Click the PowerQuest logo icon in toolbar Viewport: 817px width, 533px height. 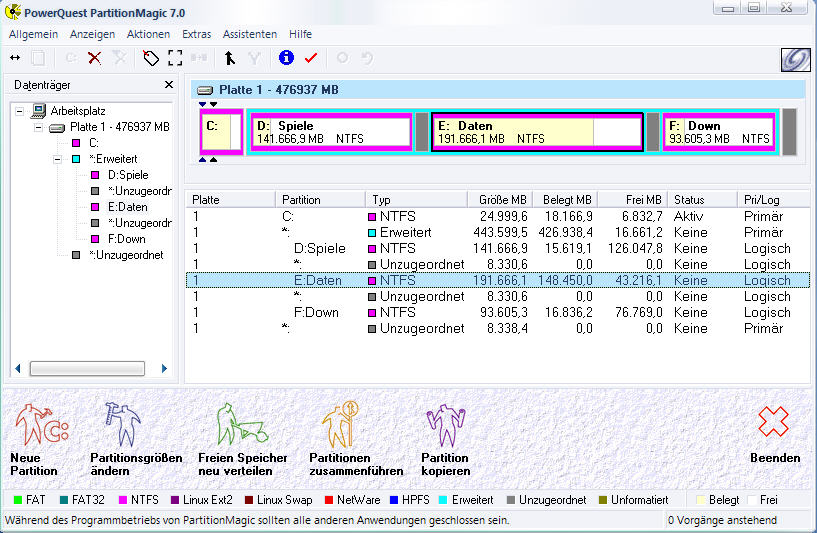click(795, 59)
